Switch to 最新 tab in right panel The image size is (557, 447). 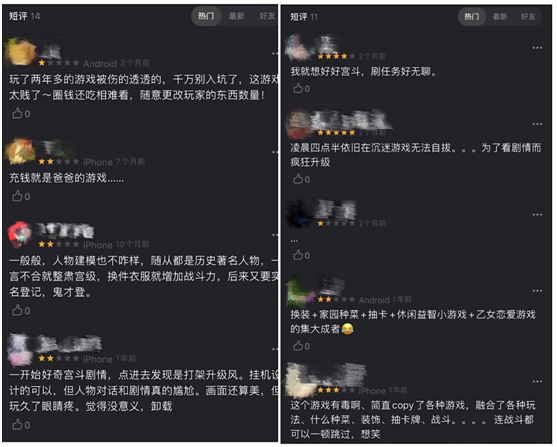pos(500,17)
